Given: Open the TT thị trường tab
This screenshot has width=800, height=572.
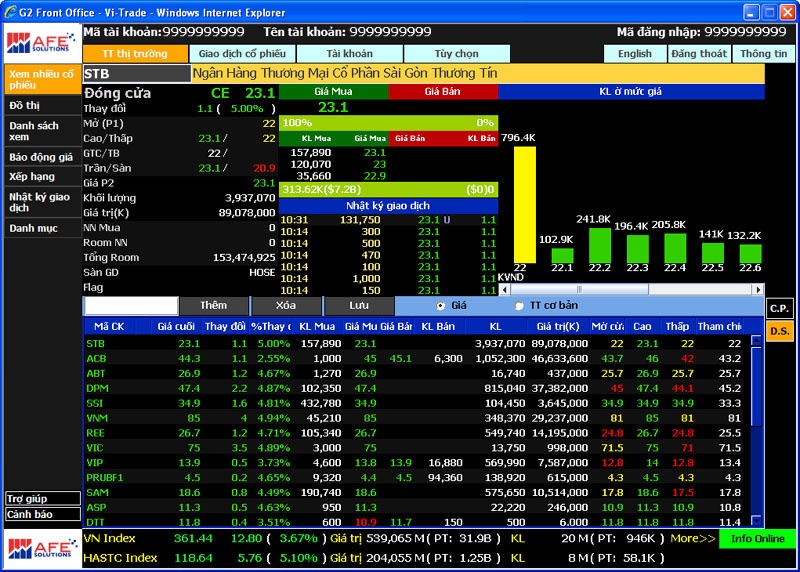Looking at the screenshot, I should [135, 54].
